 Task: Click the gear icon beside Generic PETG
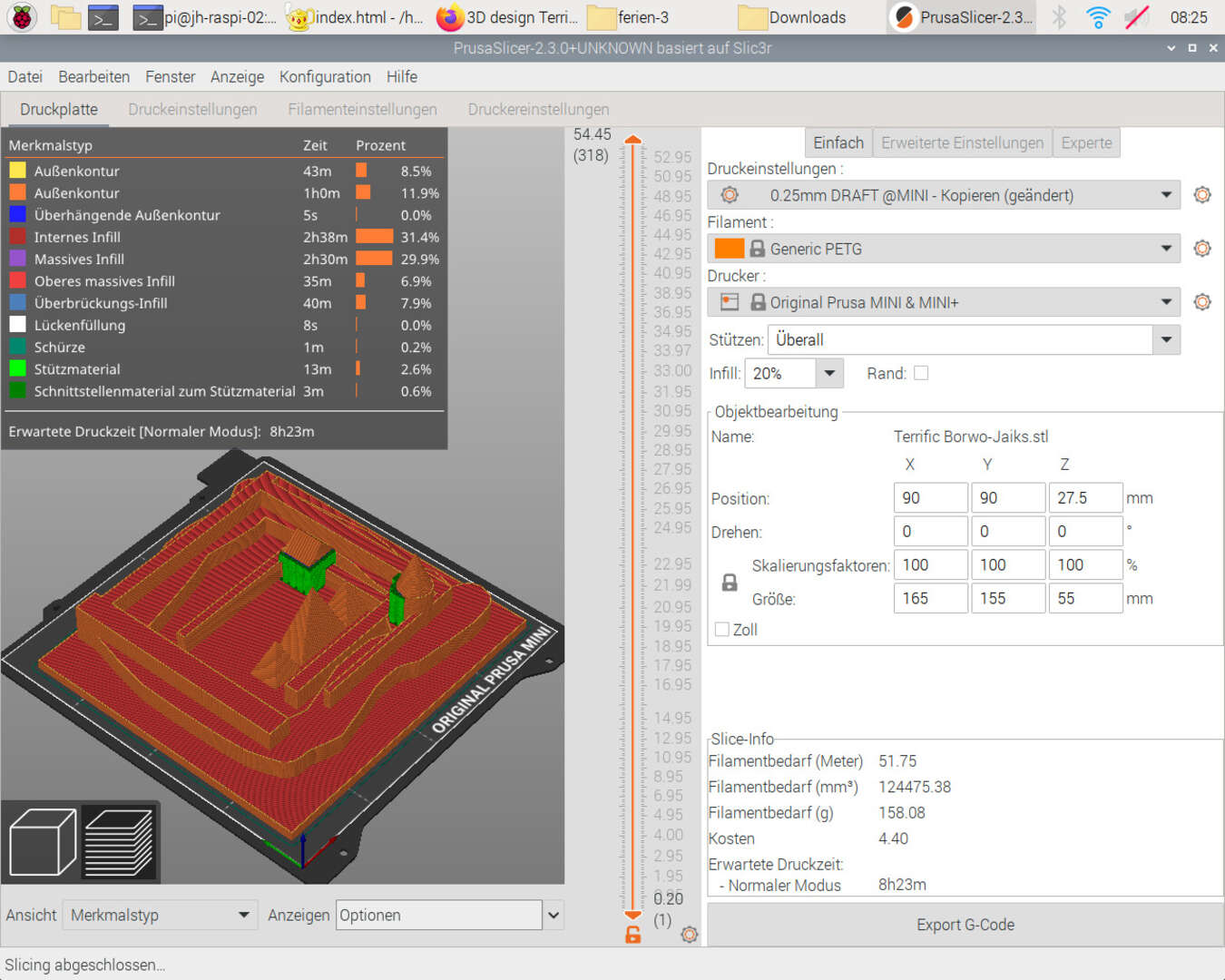click(x=1202, y=249)
